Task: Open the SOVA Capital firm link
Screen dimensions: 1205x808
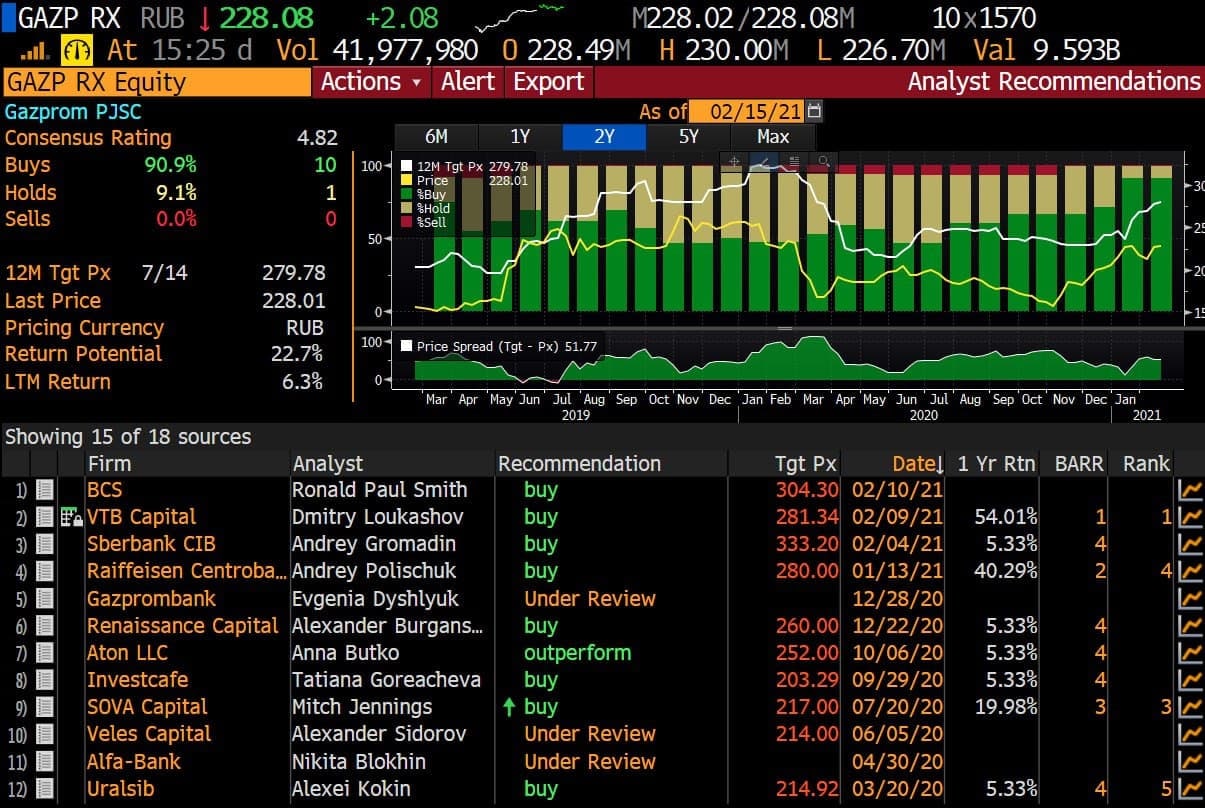Action: (147, 707)
